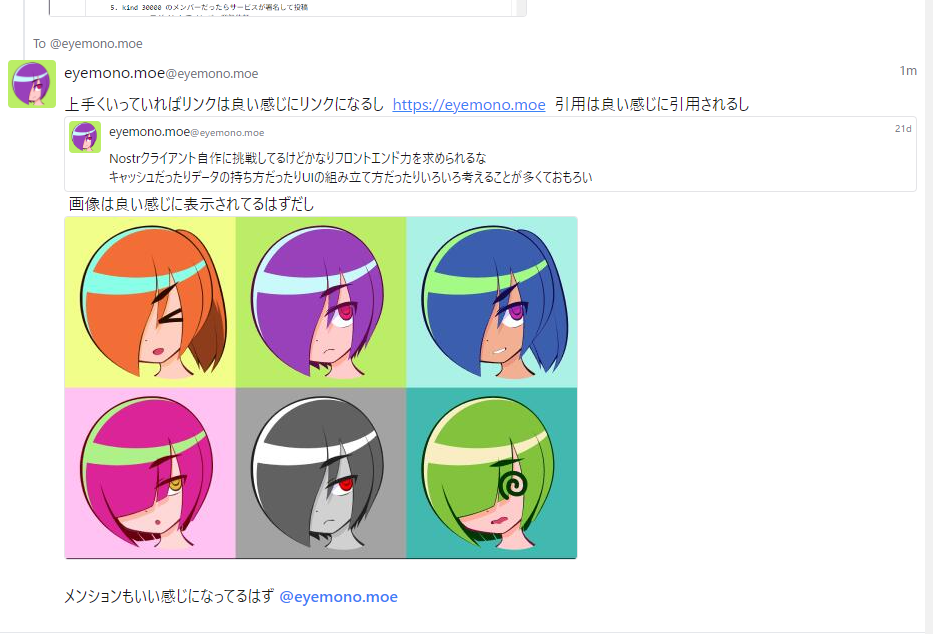The image size is (933, 634).
Task: Click the @eyemono.moe mention link at the bottom
Action: pyautogui.click(x=338, y=597)
